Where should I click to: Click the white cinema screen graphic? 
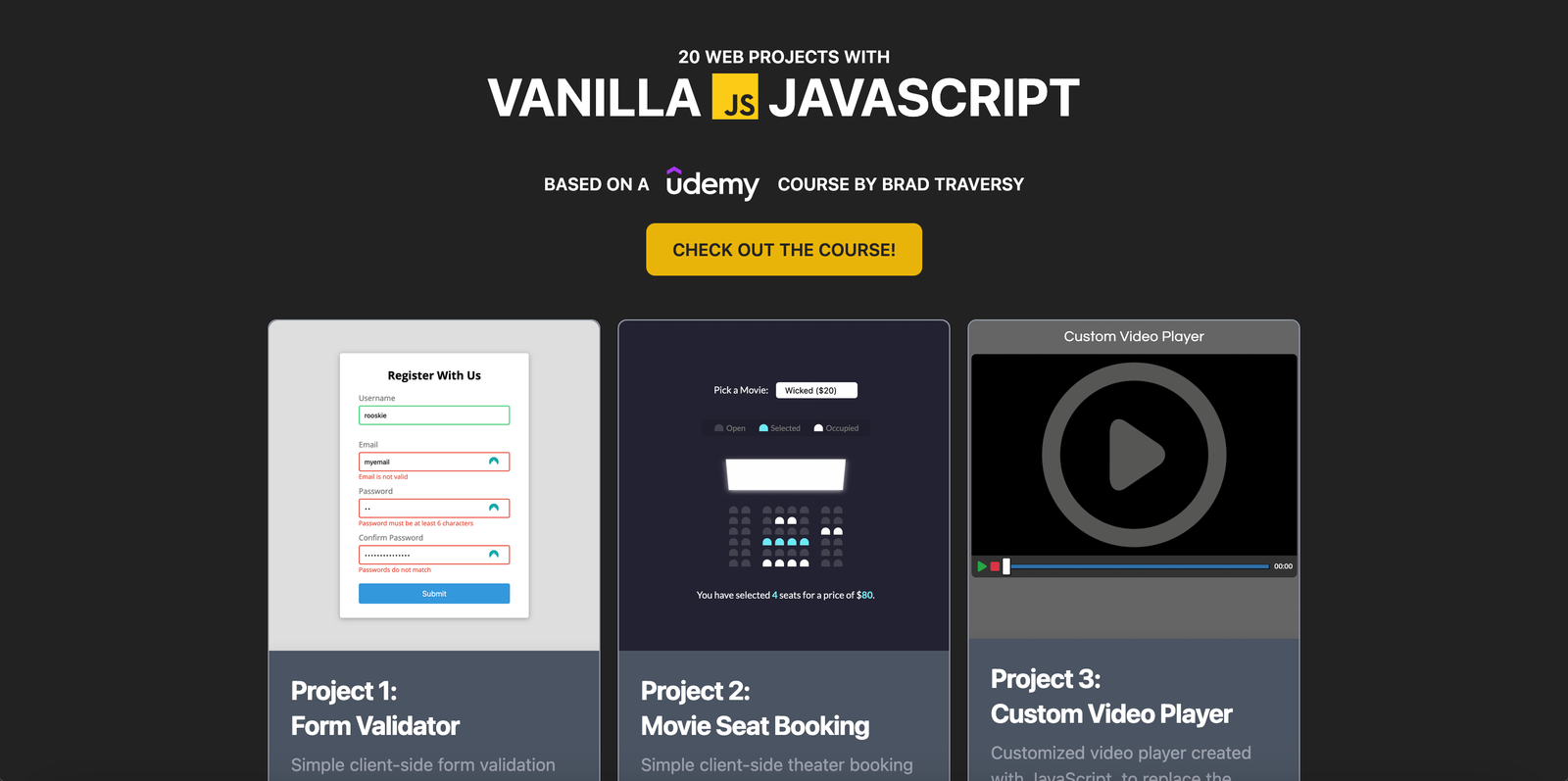coord(785,475)
